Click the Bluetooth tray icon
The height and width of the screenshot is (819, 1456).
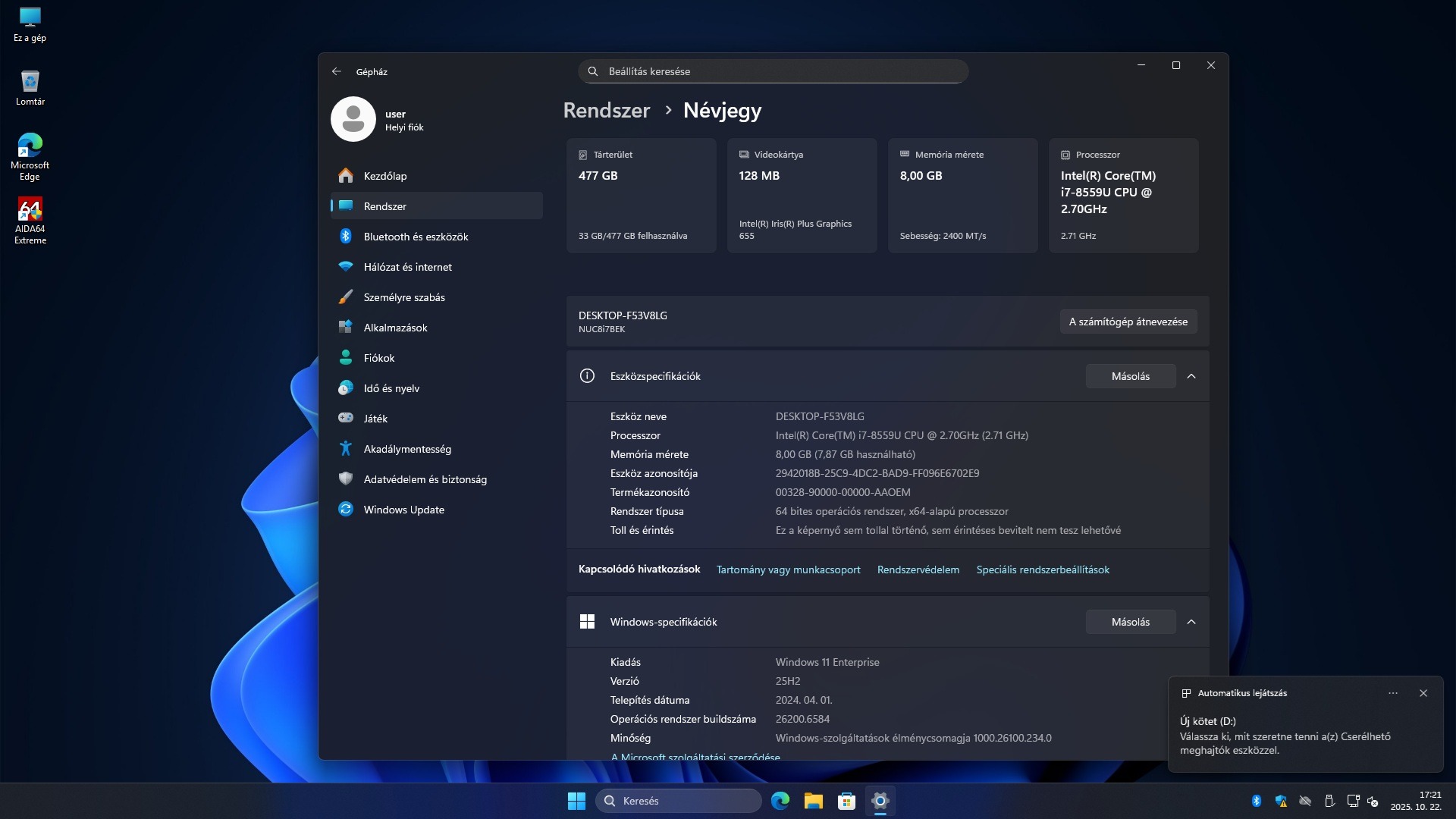1257,801
